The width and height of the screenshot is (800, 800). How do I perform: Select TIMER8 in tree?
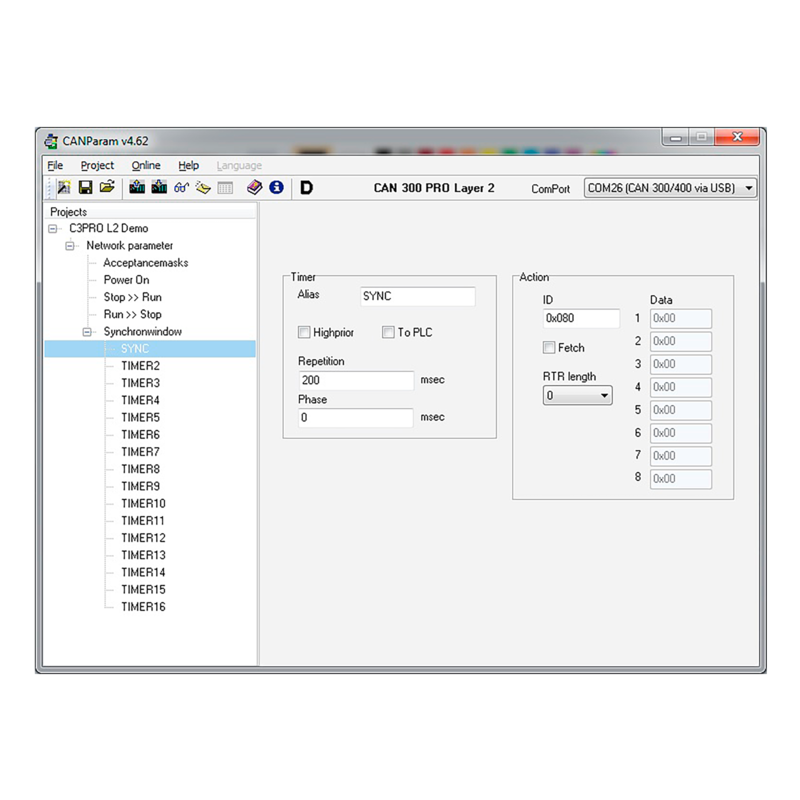click(x=140, y=469)
